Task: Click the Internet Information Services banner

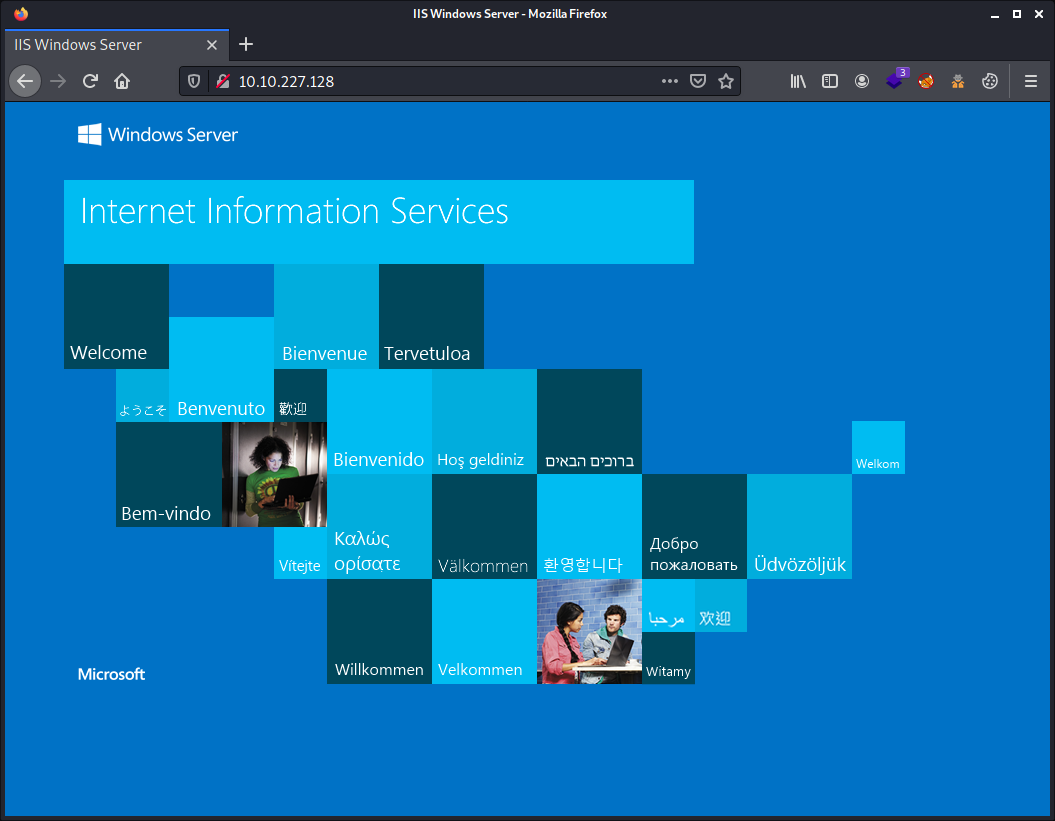Action: pyautogui.click(x=379, y=221)
